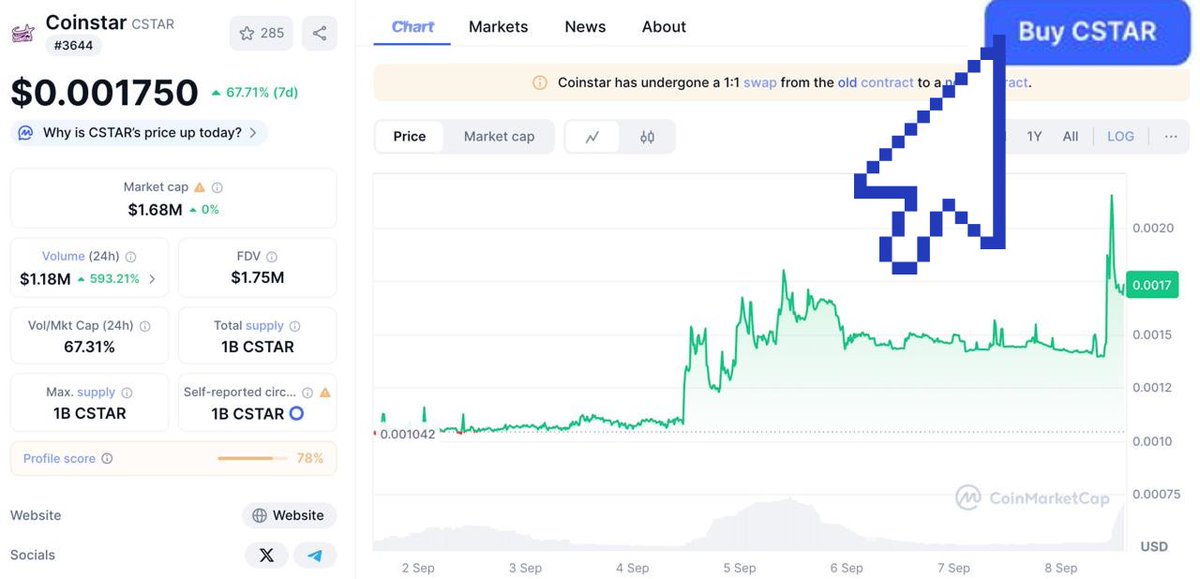The height and width of the screenshot is (579, 1200).
Task: Show Self-reported circulating supply info icon
Action: point(308,393)
